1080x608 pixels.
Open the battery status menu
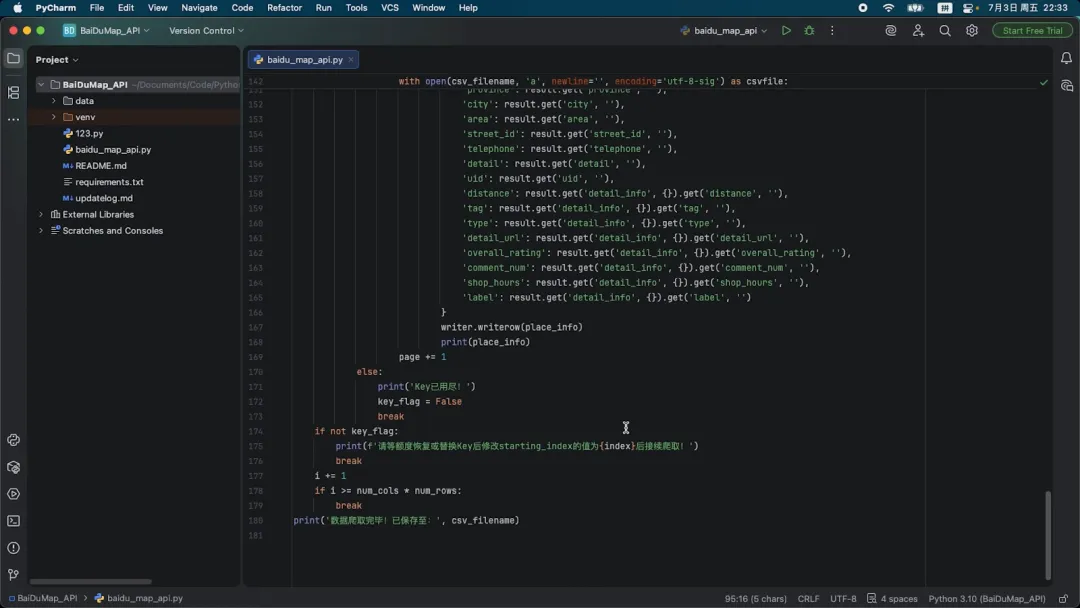point(915,8)
